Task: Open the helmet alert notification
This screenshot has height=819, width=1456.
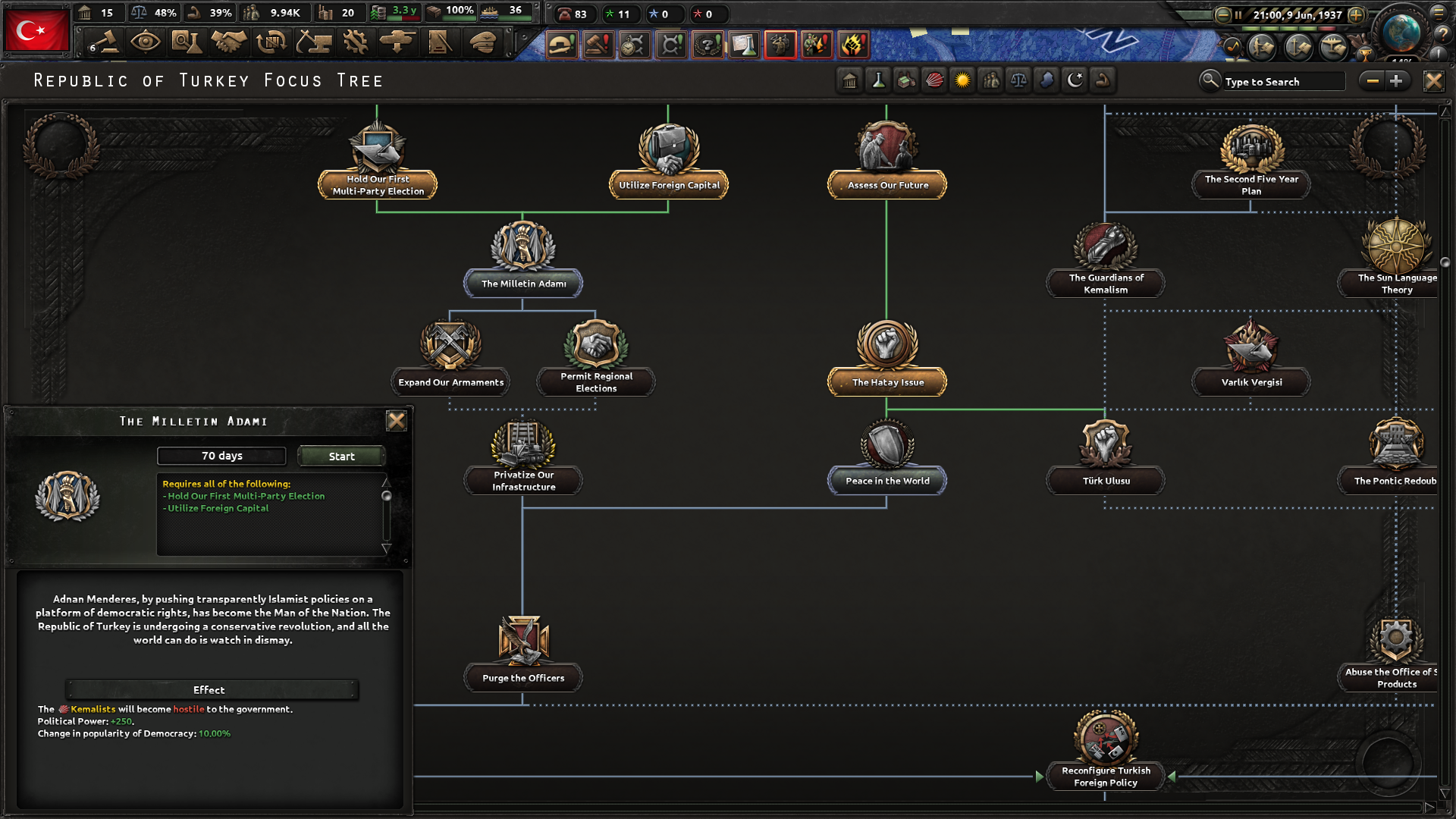Action: [561, 45]
